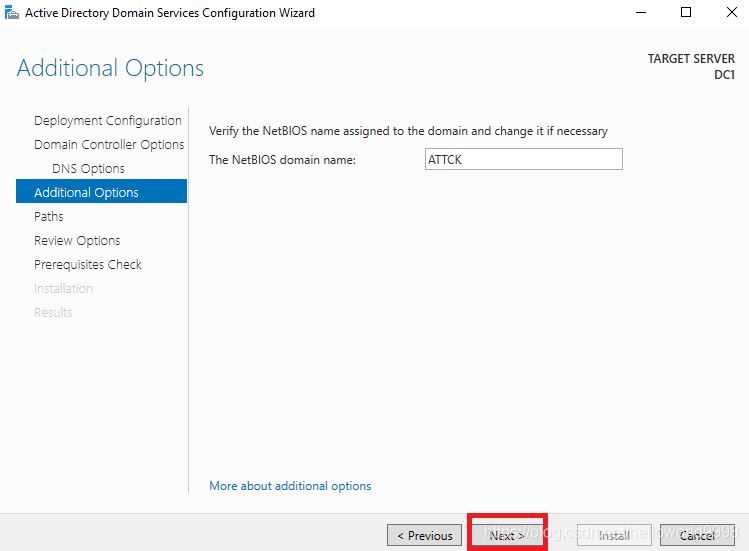Image resolution: width=749 pixels, height=551 pixels.
Task: Select Prerequisites Check in the sidebar
Action: [88, 264]
